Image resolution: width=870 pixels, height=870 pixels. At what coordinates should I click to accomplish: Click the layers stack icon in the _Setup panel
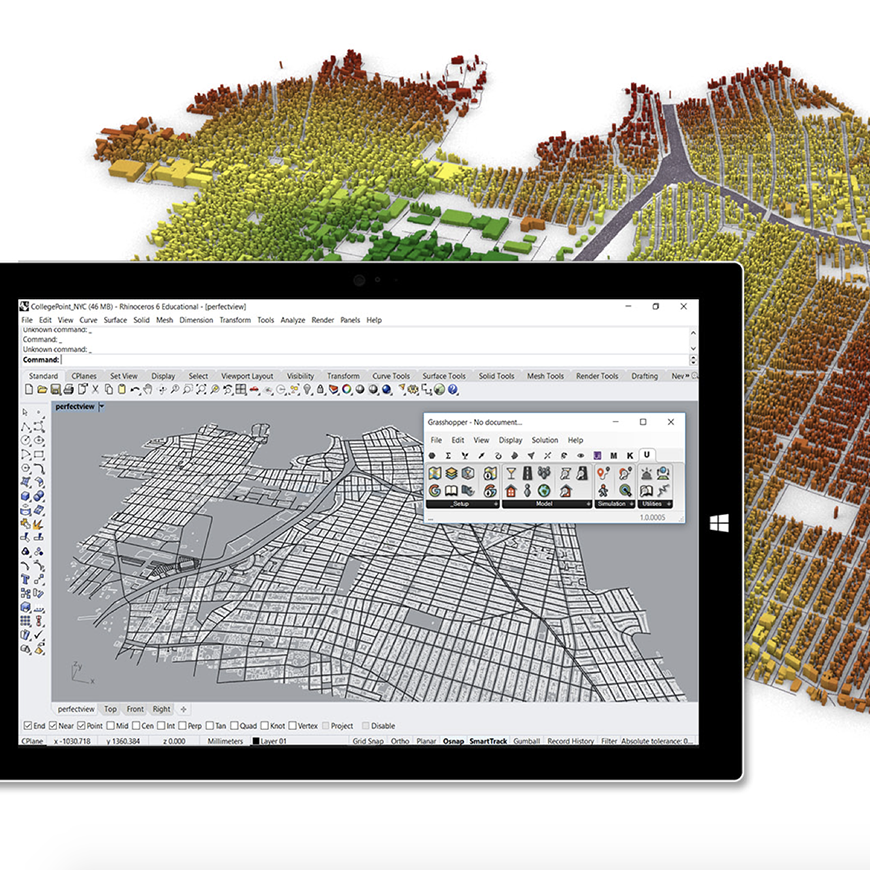[x=451, y=474]
